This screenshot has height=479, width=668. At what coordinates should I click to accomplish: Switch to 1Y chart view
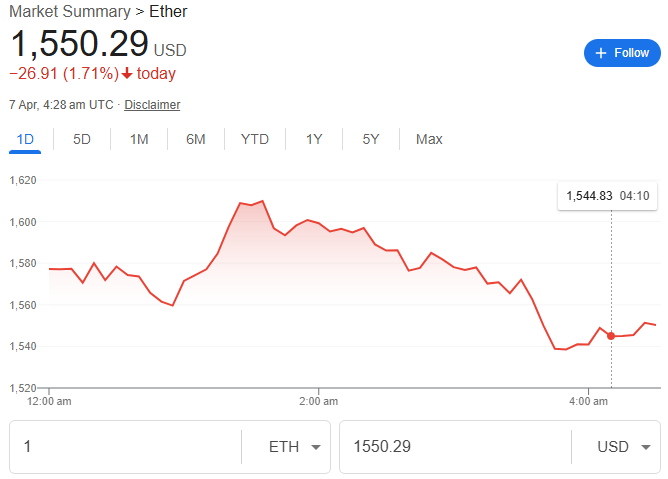(x=314, y=139)
